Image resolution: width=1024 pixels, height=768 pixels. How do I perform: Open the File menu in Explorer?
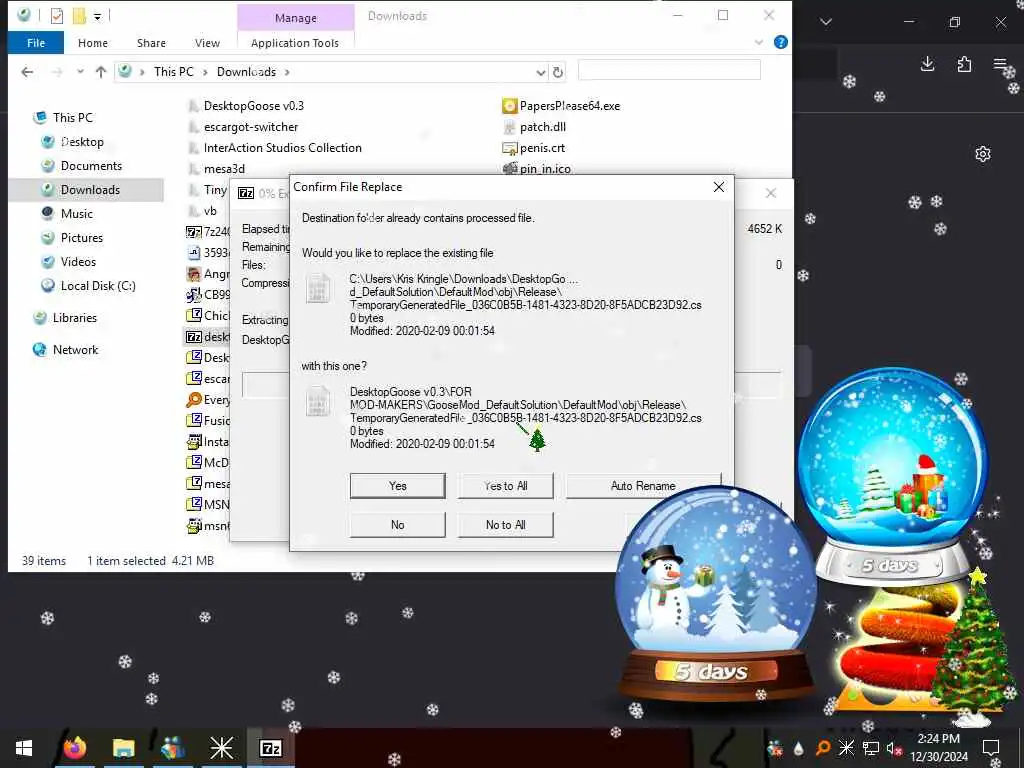[36, 43]
